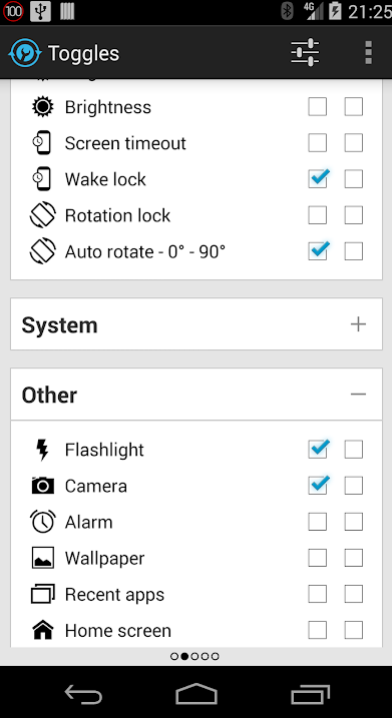Select the Recent apps row label

114,595
